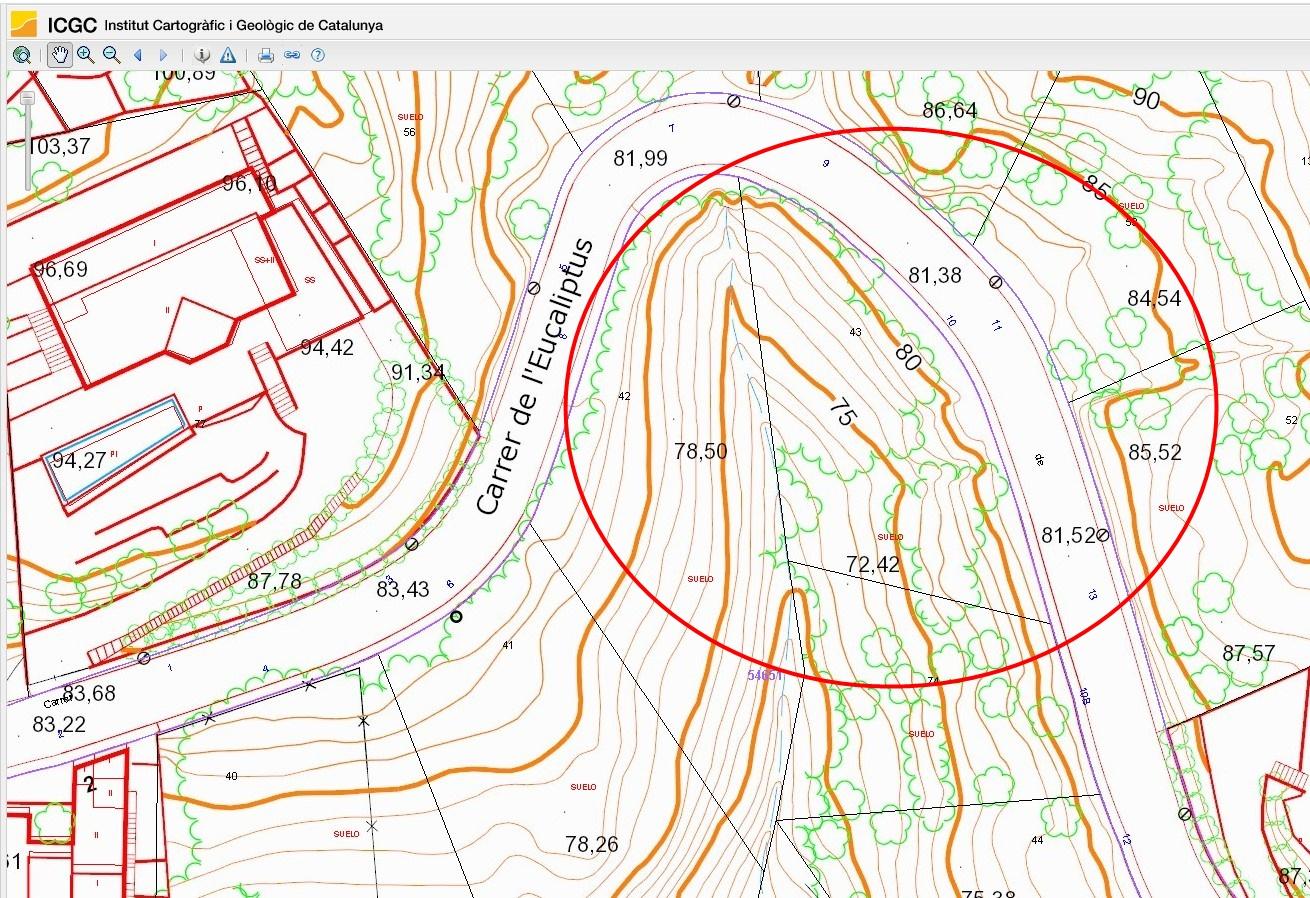Image resolution: width=1310 pixels, height=898 pixels.
Task: Click the Carrer de l'Eucaliptus street label
Action: [x=534, y=377]
